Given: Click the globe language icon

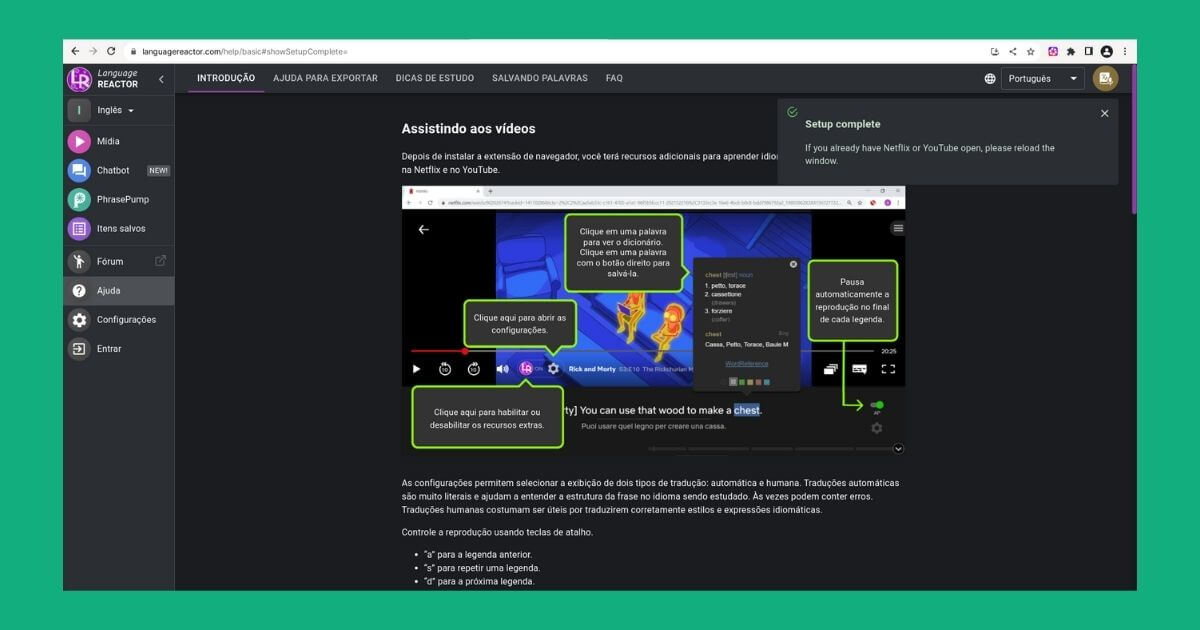Looking at the screenshot, I should (990, 77).
